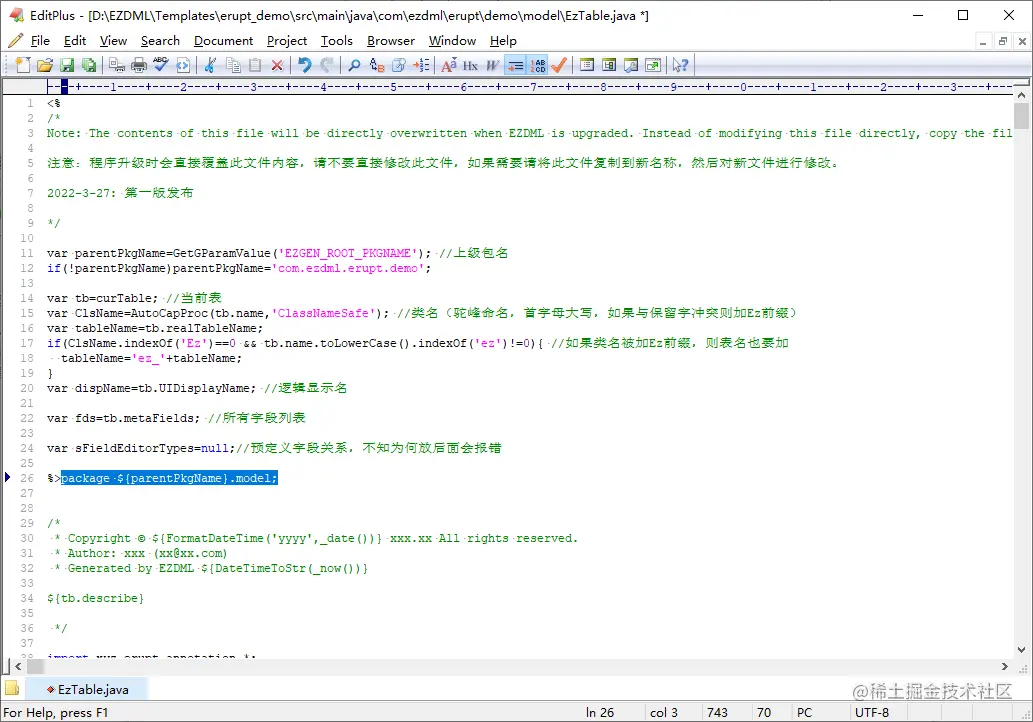The height and width of the screenshot is (722, 1033).
Task: Close the inner document window
Action: [x=1022, y=42]
